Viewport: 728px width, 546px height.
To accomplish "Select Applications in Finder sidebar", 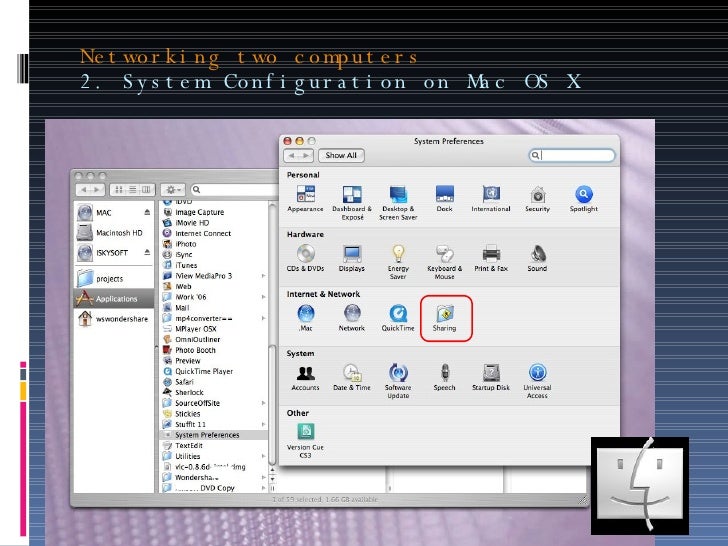I will 113,299.
